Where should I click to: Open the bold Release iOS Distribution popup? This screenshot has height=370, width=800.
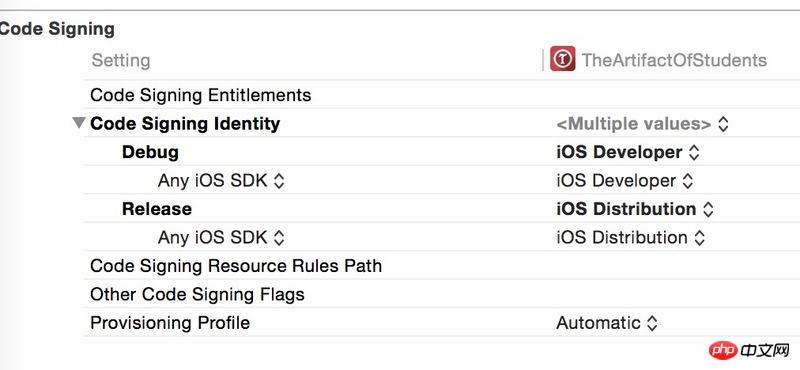pos(635,209)
